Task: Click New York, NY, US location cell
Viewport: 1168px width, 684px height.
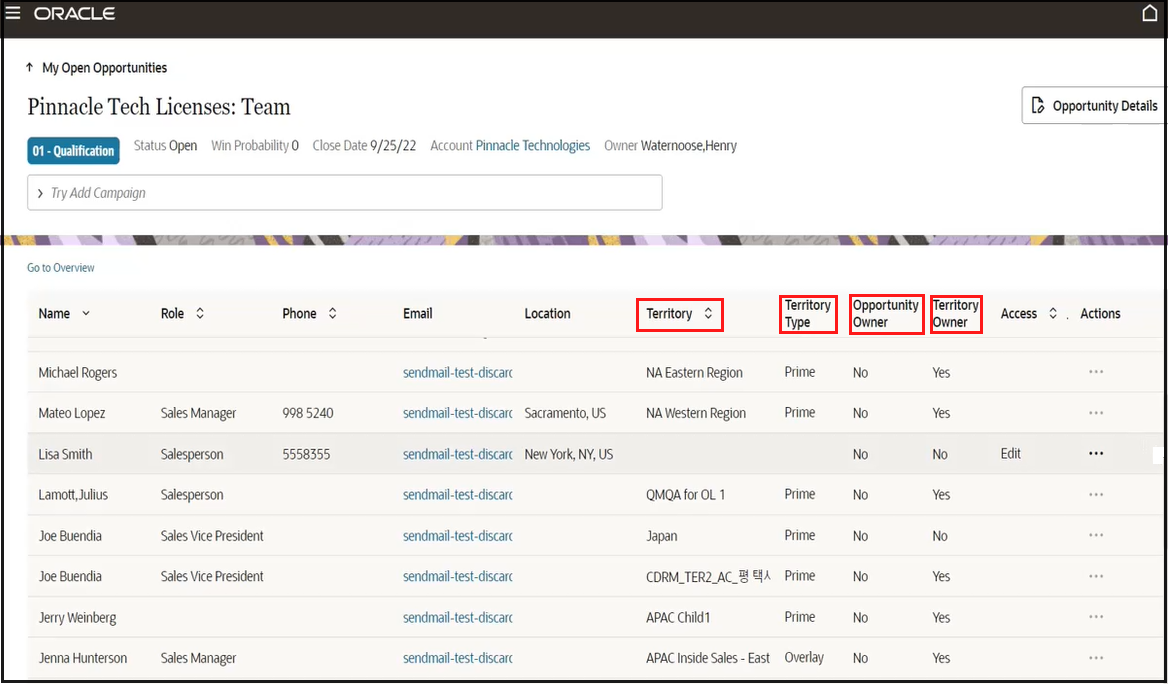Action: pos(569,454)
